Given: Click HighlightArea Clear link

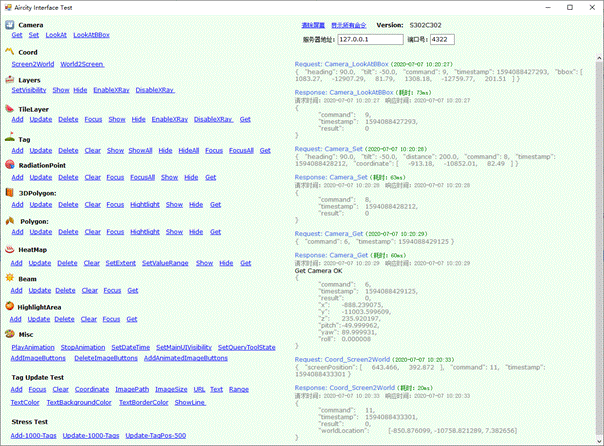Looking at the screenshot, I should (89, 319).
